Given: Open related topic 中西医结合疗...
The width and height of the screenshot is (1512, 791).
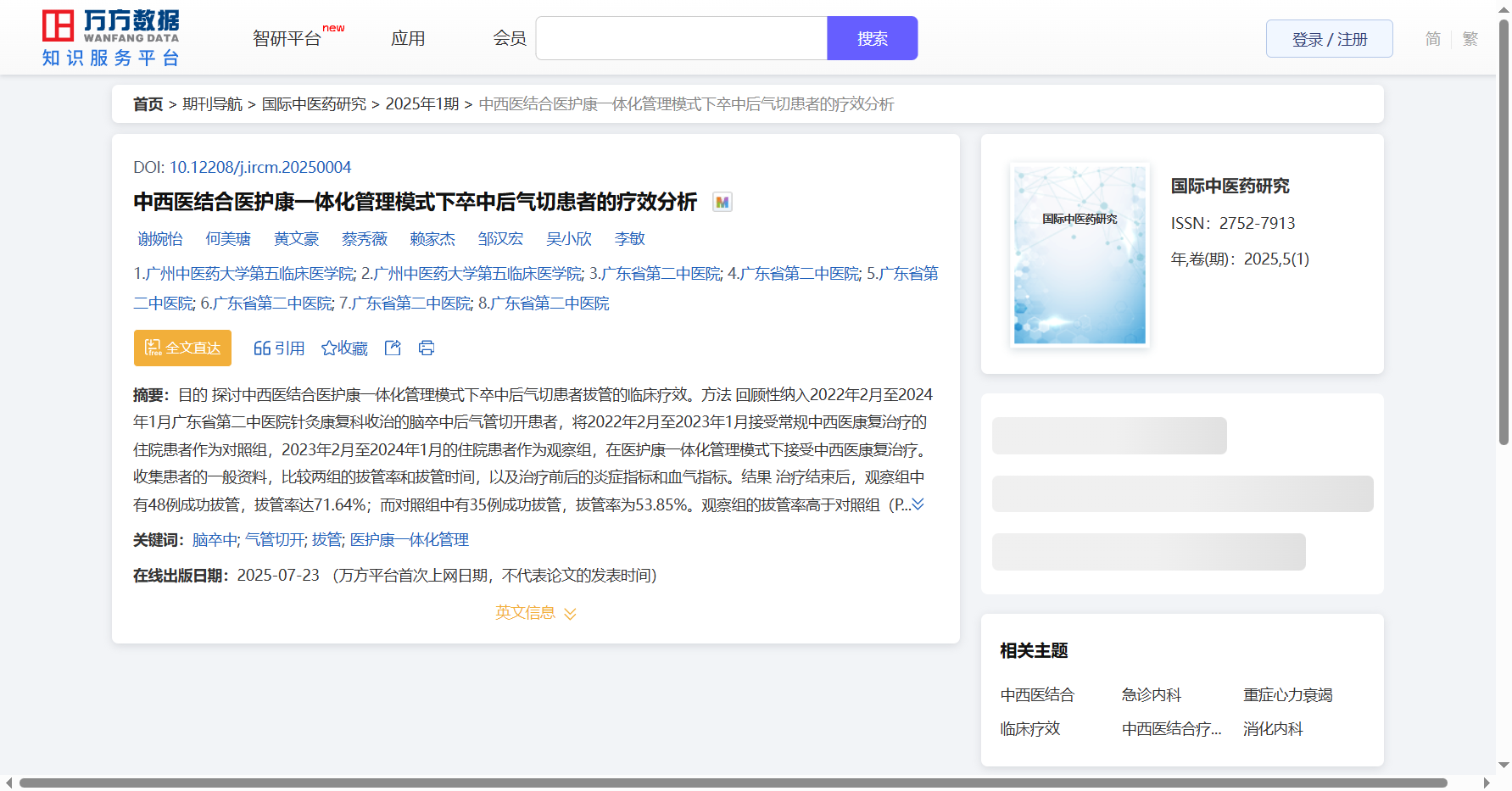Looking at the screenshot, I should [x=1171, y=729].
